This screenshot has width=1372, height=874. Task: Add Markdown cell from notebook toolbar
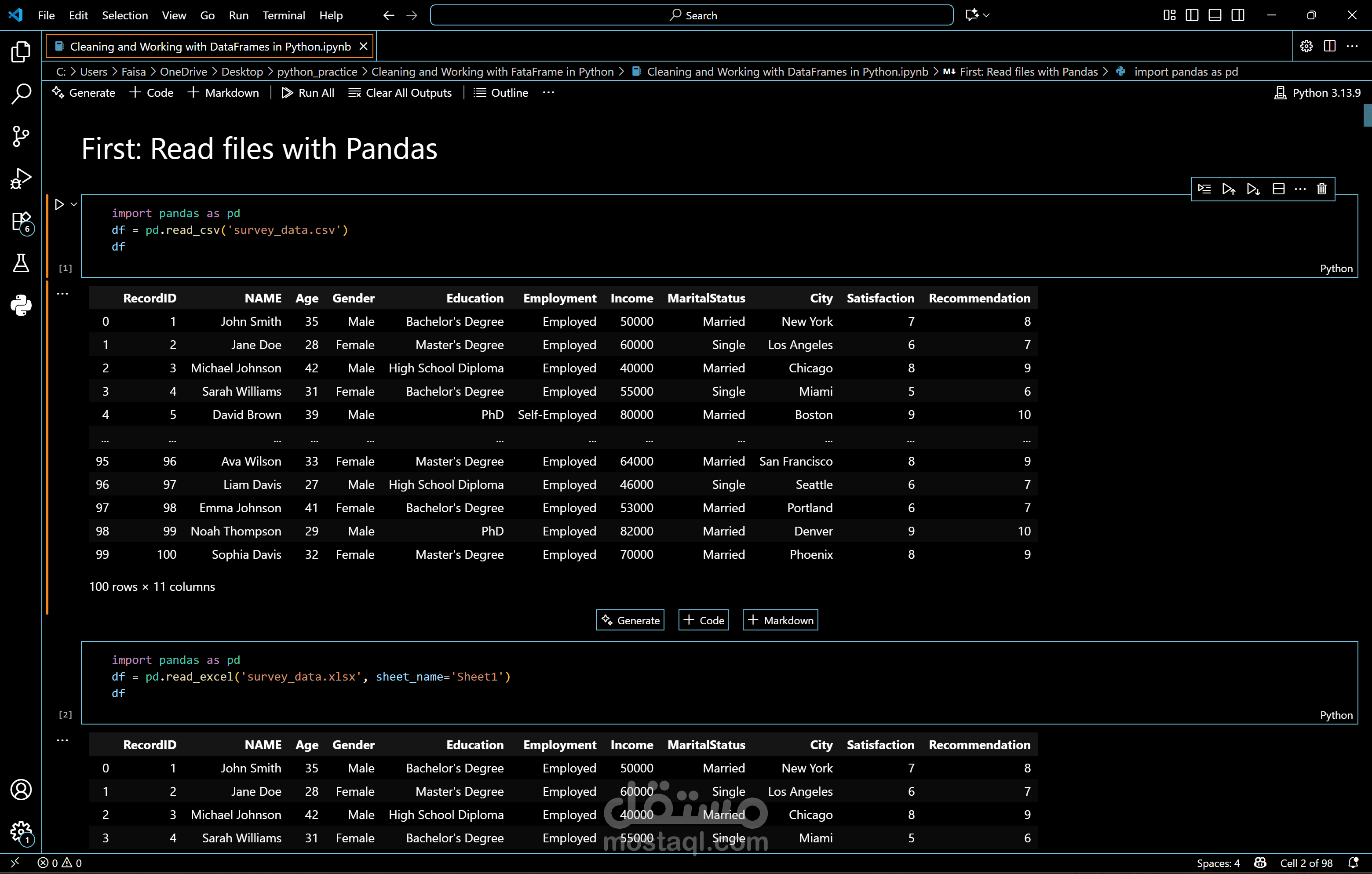[x=223, y=92]
